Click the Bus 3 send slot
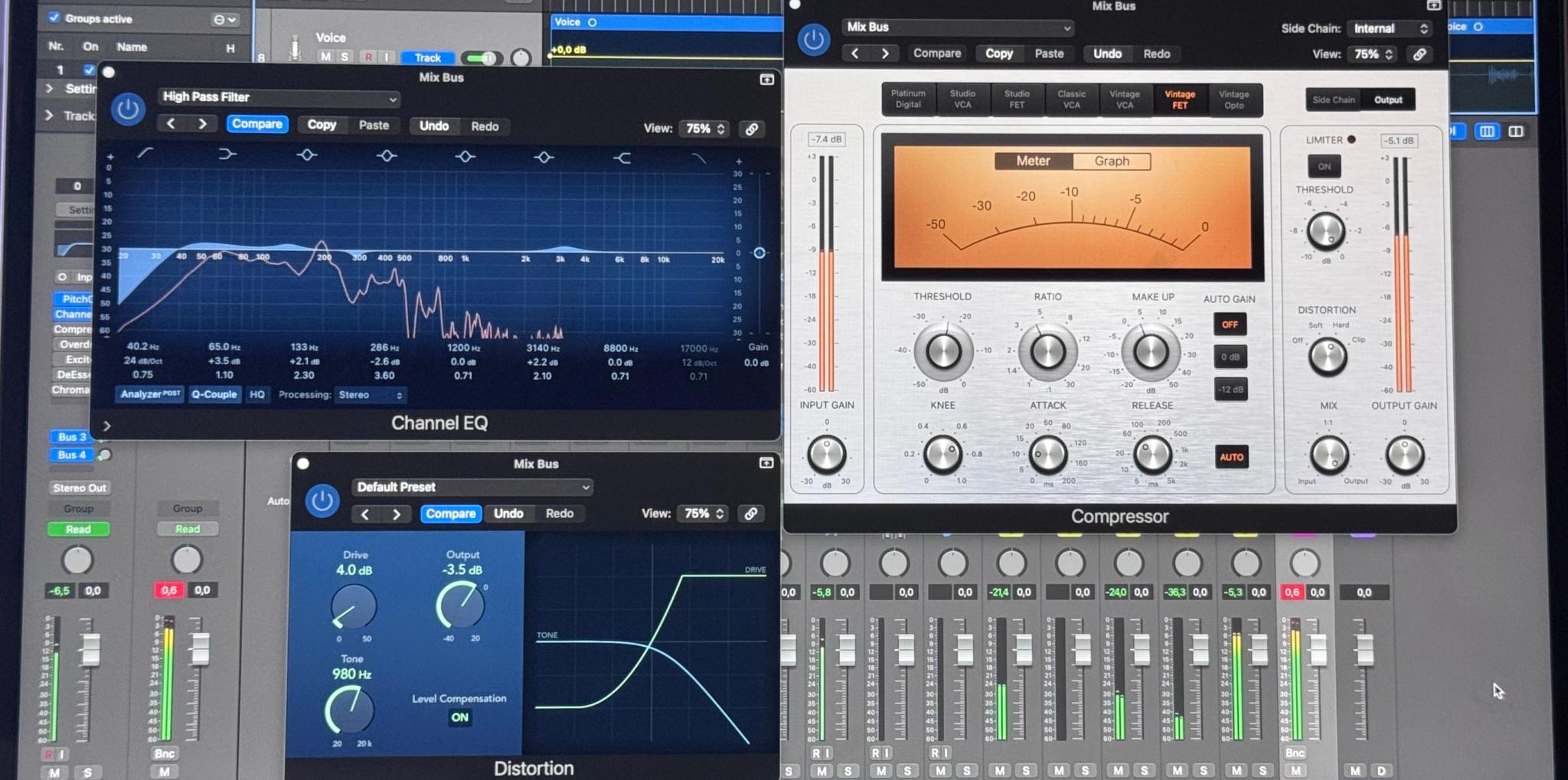 click(x=70, y=436)
